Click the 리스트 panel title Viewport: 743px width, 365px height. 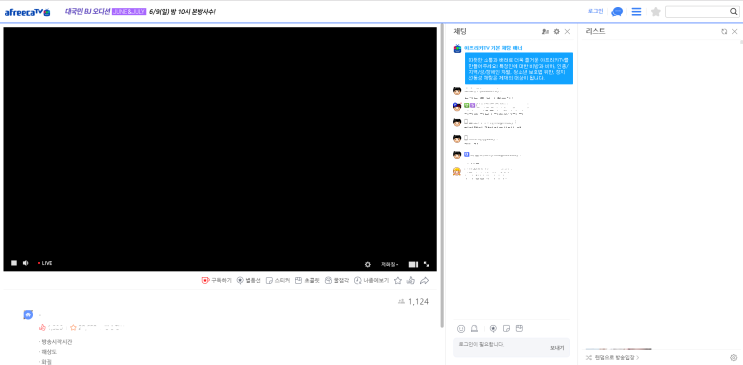(596, 31)
